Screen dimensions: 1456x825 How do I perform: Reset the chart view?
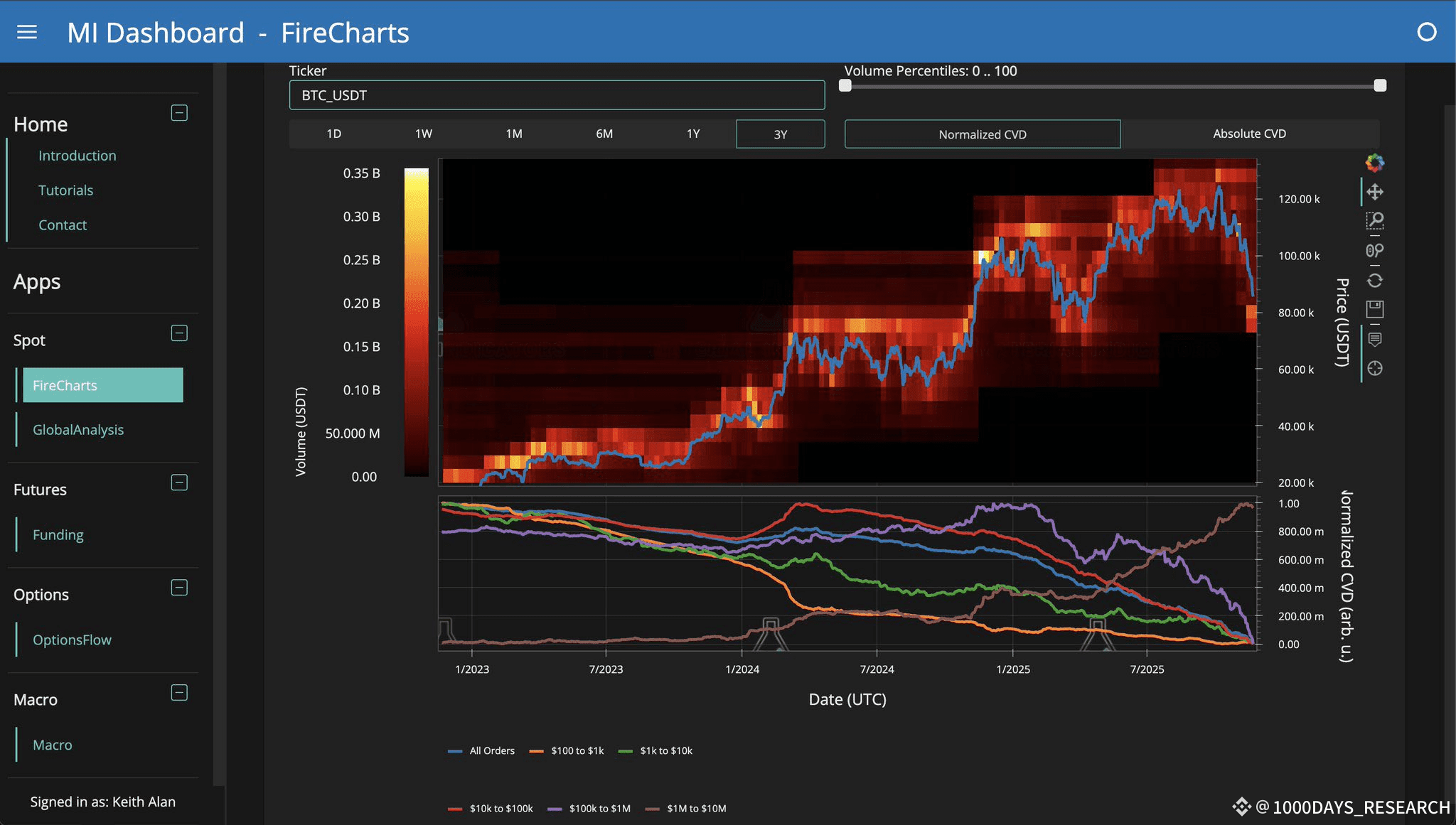(x=1375, y=280)
